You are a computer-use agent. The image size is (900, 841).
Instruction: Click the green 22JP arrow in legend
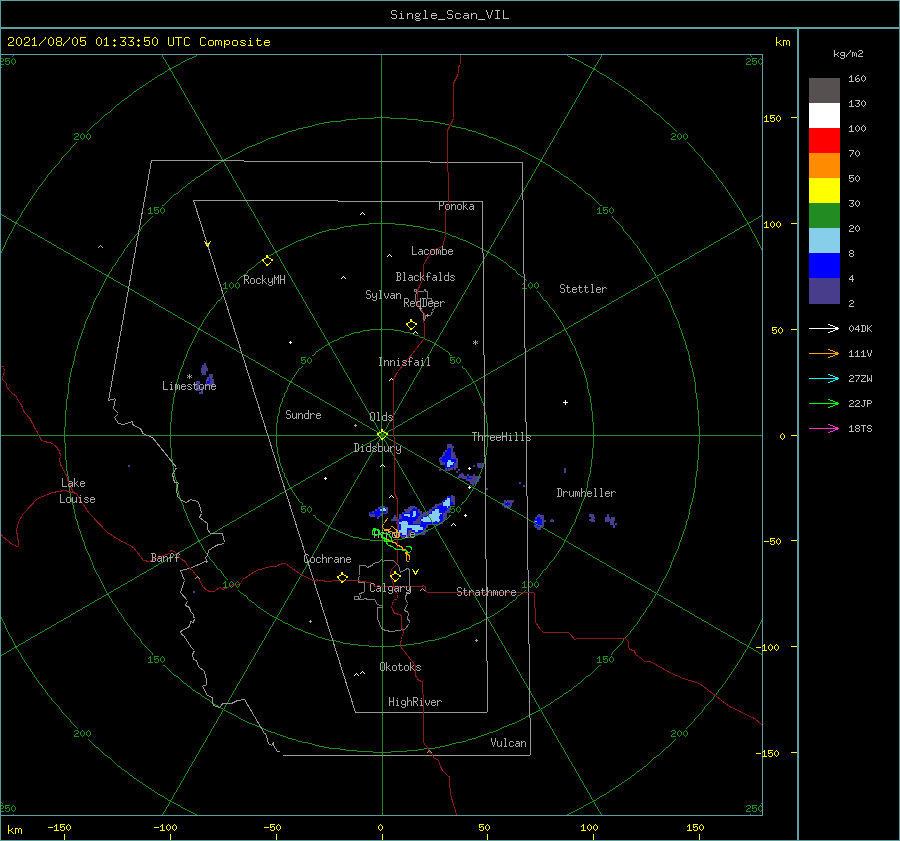(824, 404)
